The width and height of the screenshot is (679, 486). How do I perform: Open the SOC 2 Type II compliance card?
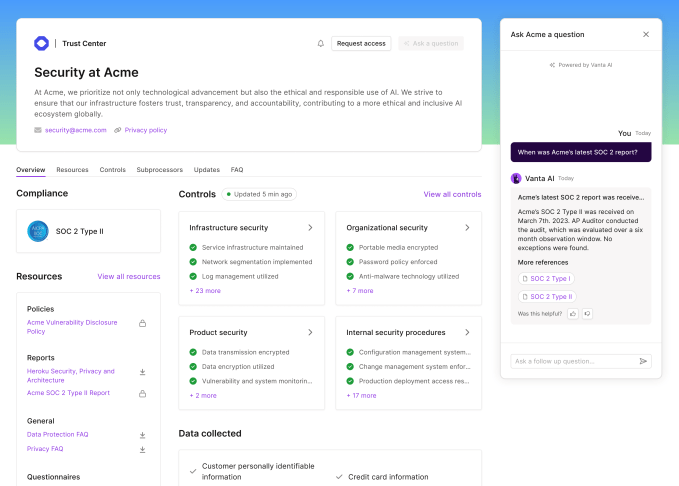coord(88,231)
